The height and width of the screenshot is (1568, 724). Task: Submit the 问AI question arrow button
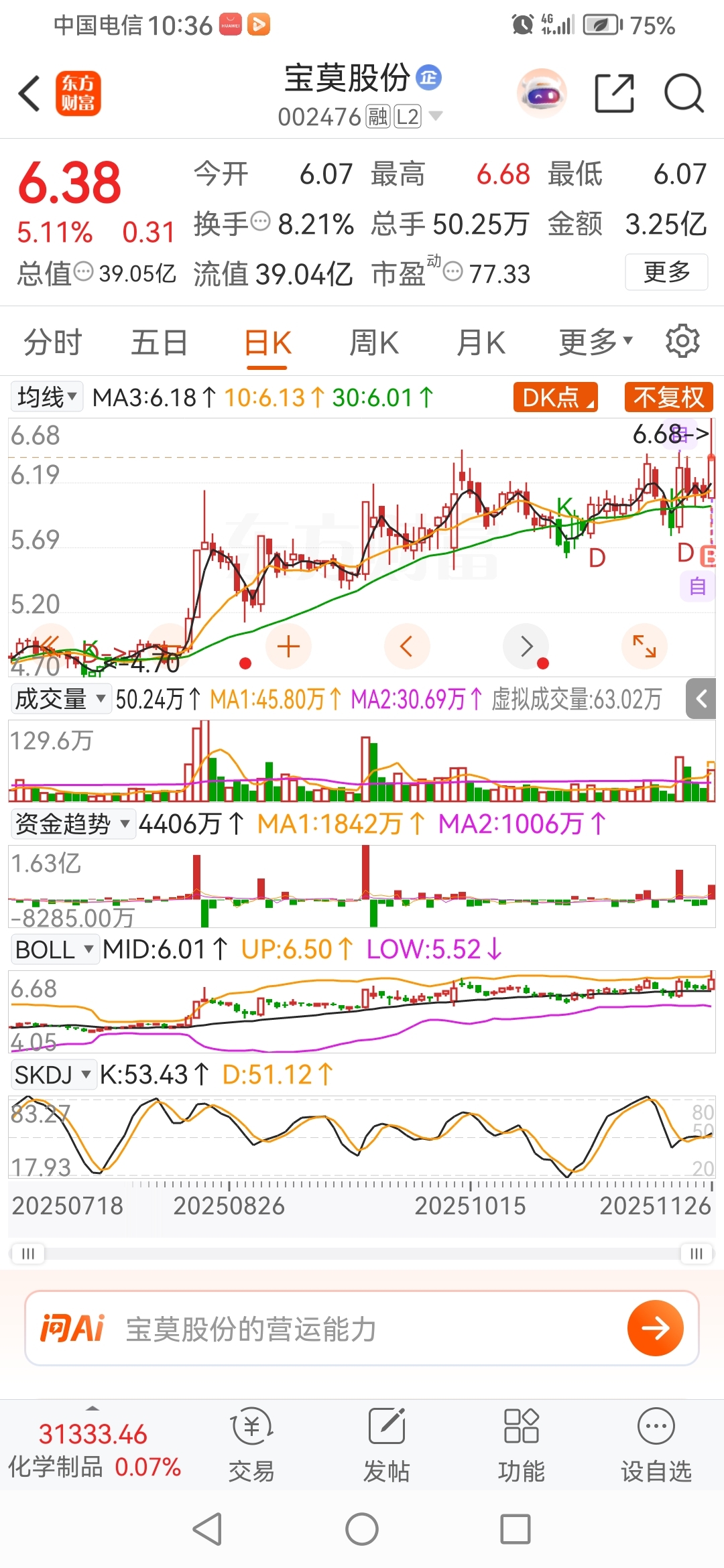pos(655,1328)
